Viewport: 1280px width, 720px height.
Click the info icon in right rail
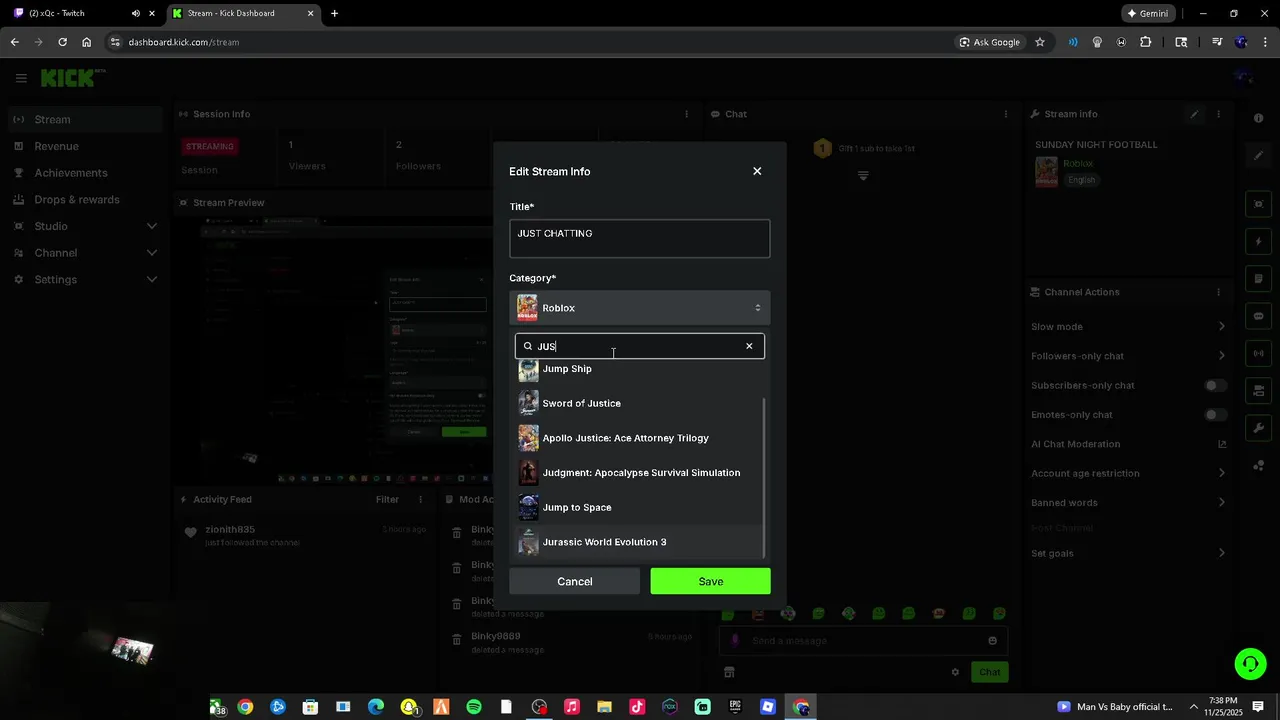[x=1259, y=118]
